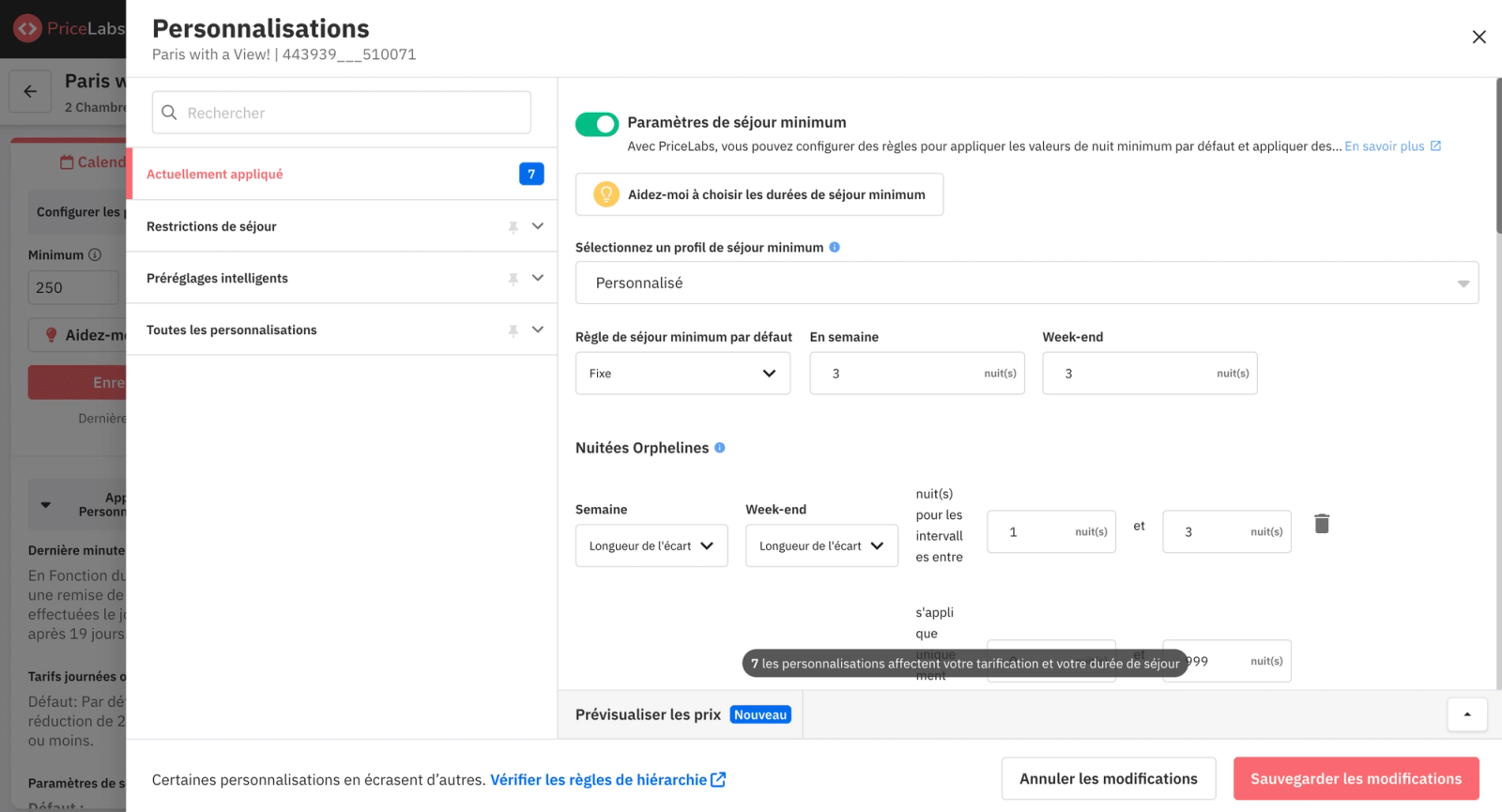1502x812 pixels.
Task: Click the Nouveau badge
Action: 760,715
